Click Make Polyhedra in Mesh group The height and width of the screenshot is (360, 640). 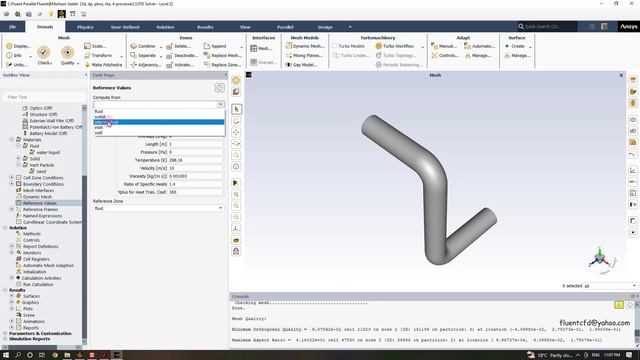click(x=103, y=64)
